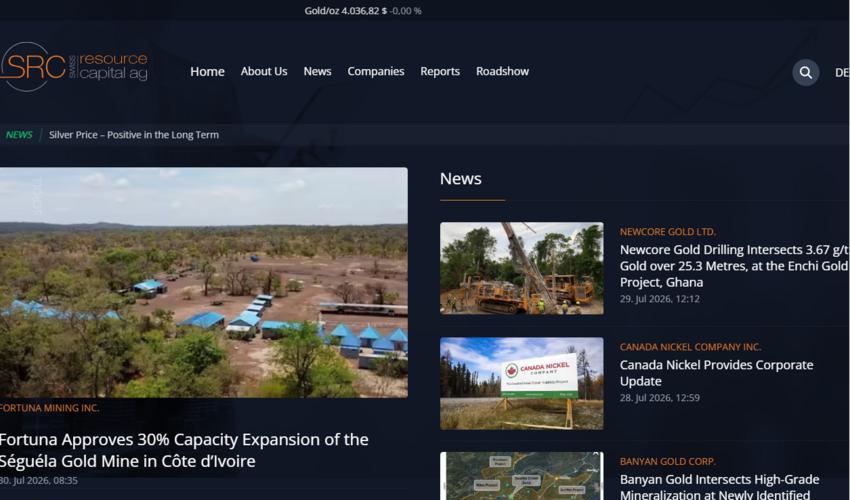Read Canada Nickel Provides Corporate Update
The width and height of the screenshot is (850, 500).
717,373
